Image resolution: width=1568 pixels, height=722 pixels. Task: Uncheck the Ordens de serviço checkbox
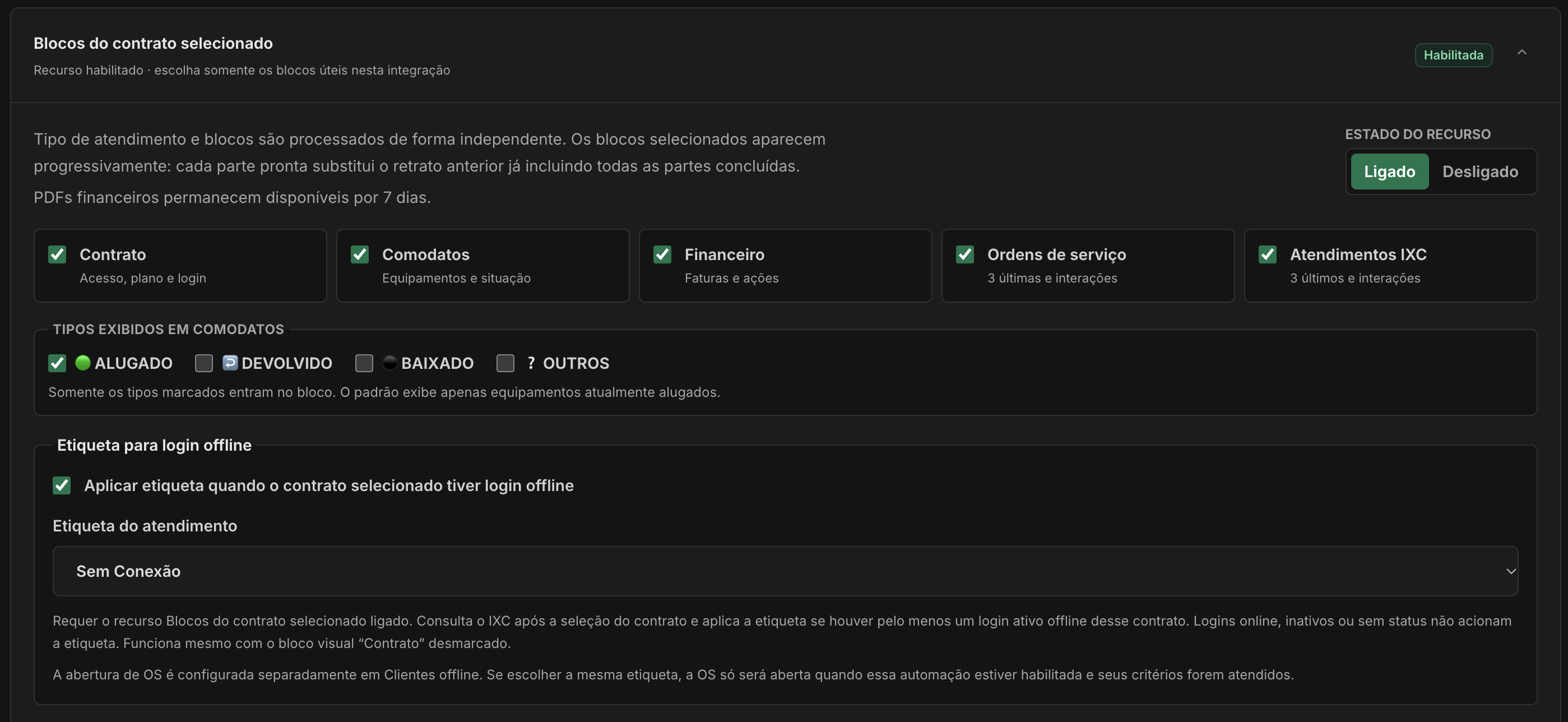pos(965,254)
